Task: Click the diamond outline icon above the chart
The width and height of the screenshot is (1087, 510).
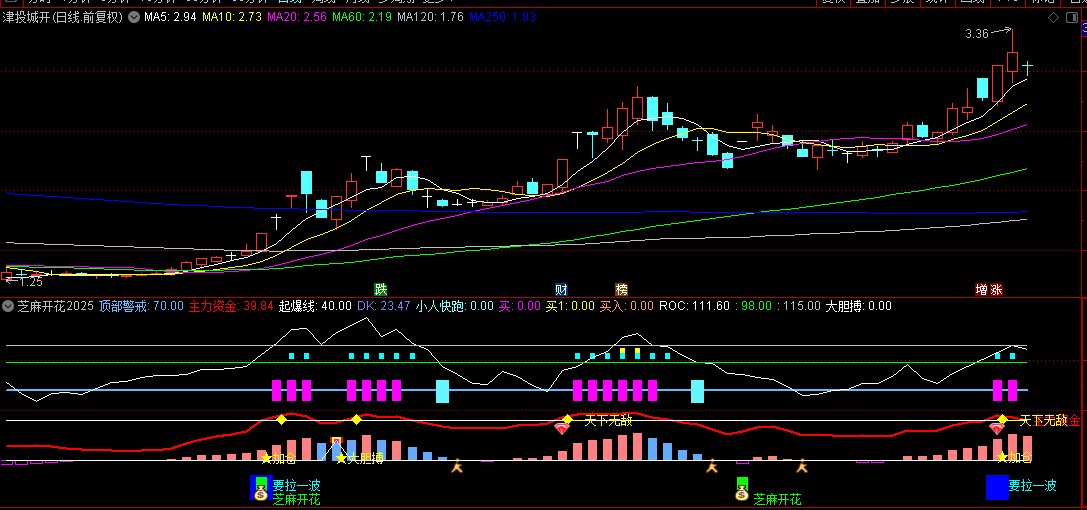Action: [x=1053, y=17]
